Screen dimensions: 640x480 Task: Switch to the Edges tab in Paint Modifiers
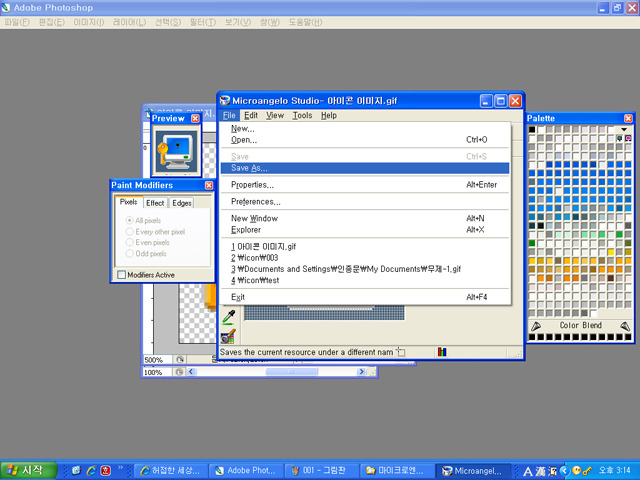(x=182, y=203)
